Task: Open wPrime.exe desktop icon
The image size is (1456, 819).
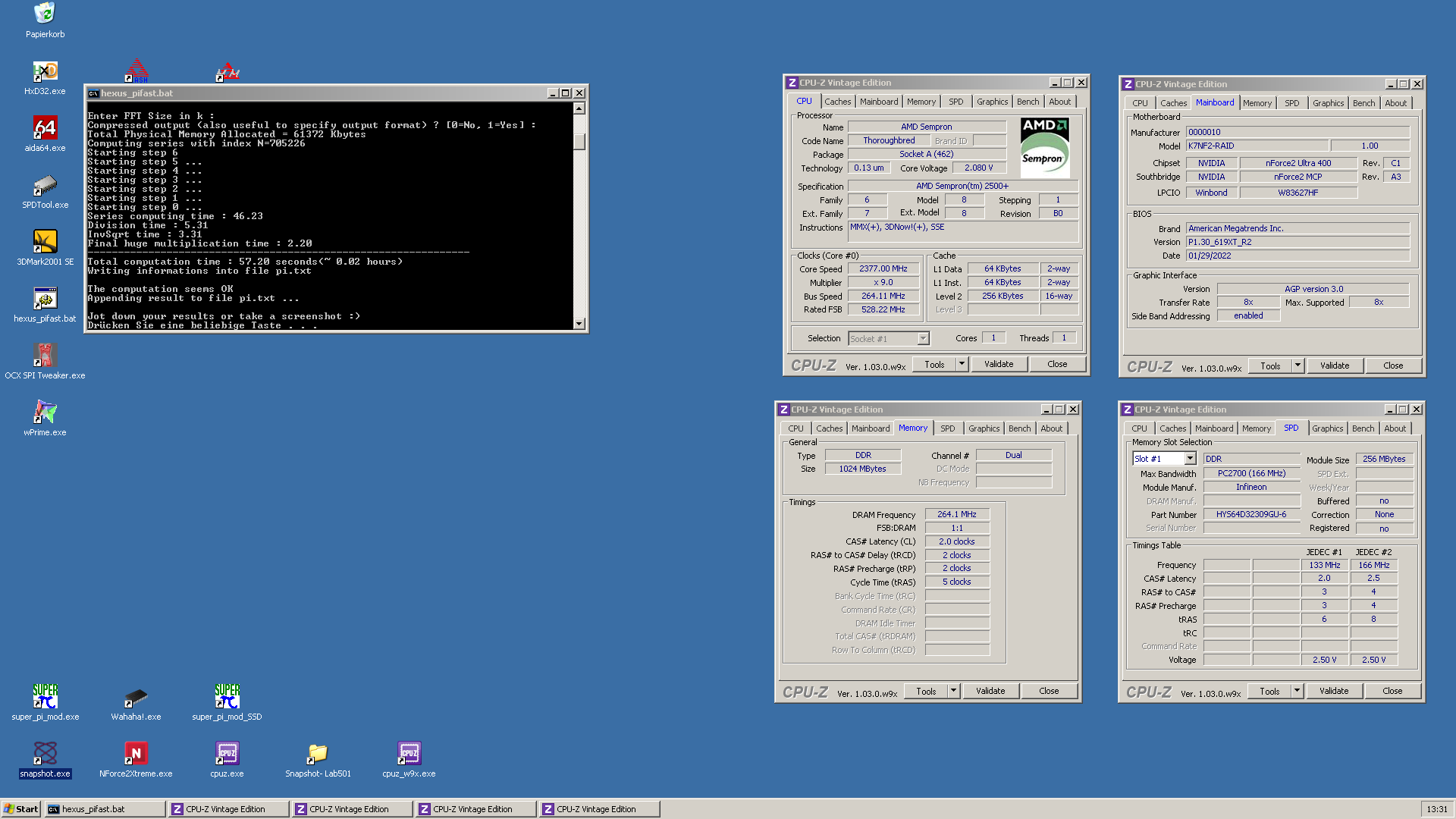Action: point(45,413)
